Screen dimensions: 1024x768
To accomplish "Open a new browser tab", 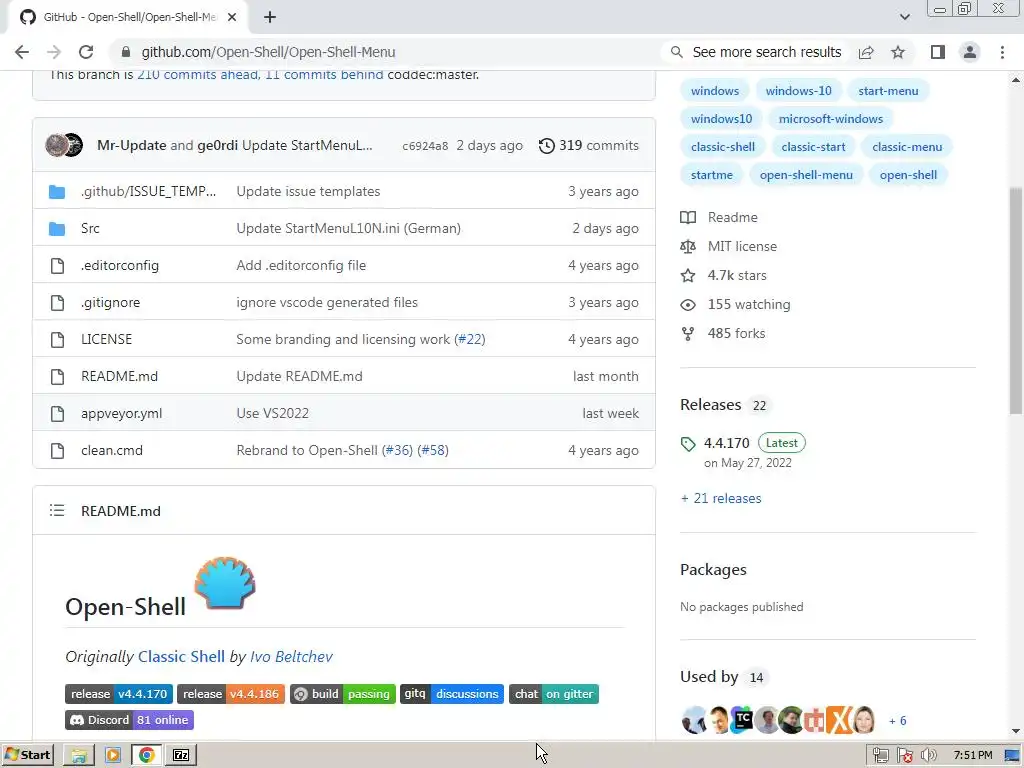I will (x=270, y=18).
